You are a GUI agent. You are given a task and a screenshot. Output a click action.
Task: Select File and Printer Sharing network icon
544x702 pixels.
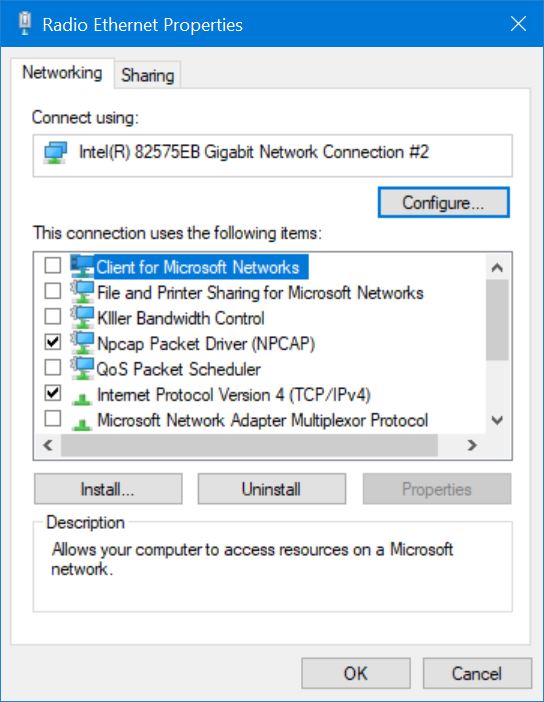(x=82, y=292)
